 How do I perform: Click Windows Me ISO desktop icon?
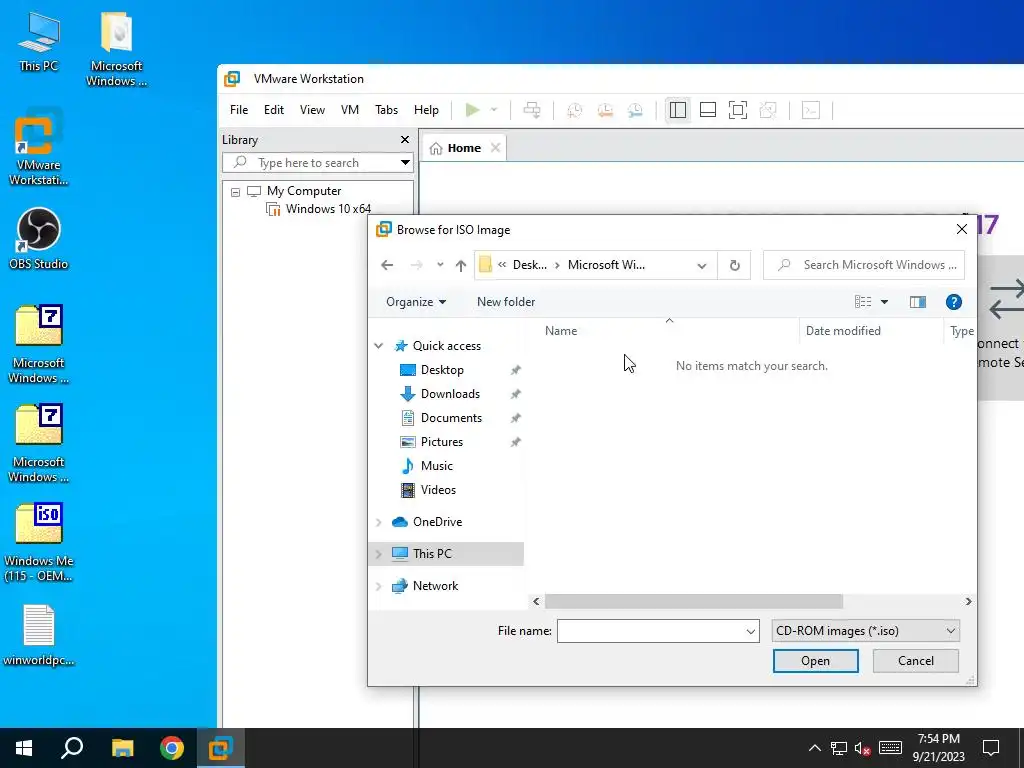[x=39, y=543]
